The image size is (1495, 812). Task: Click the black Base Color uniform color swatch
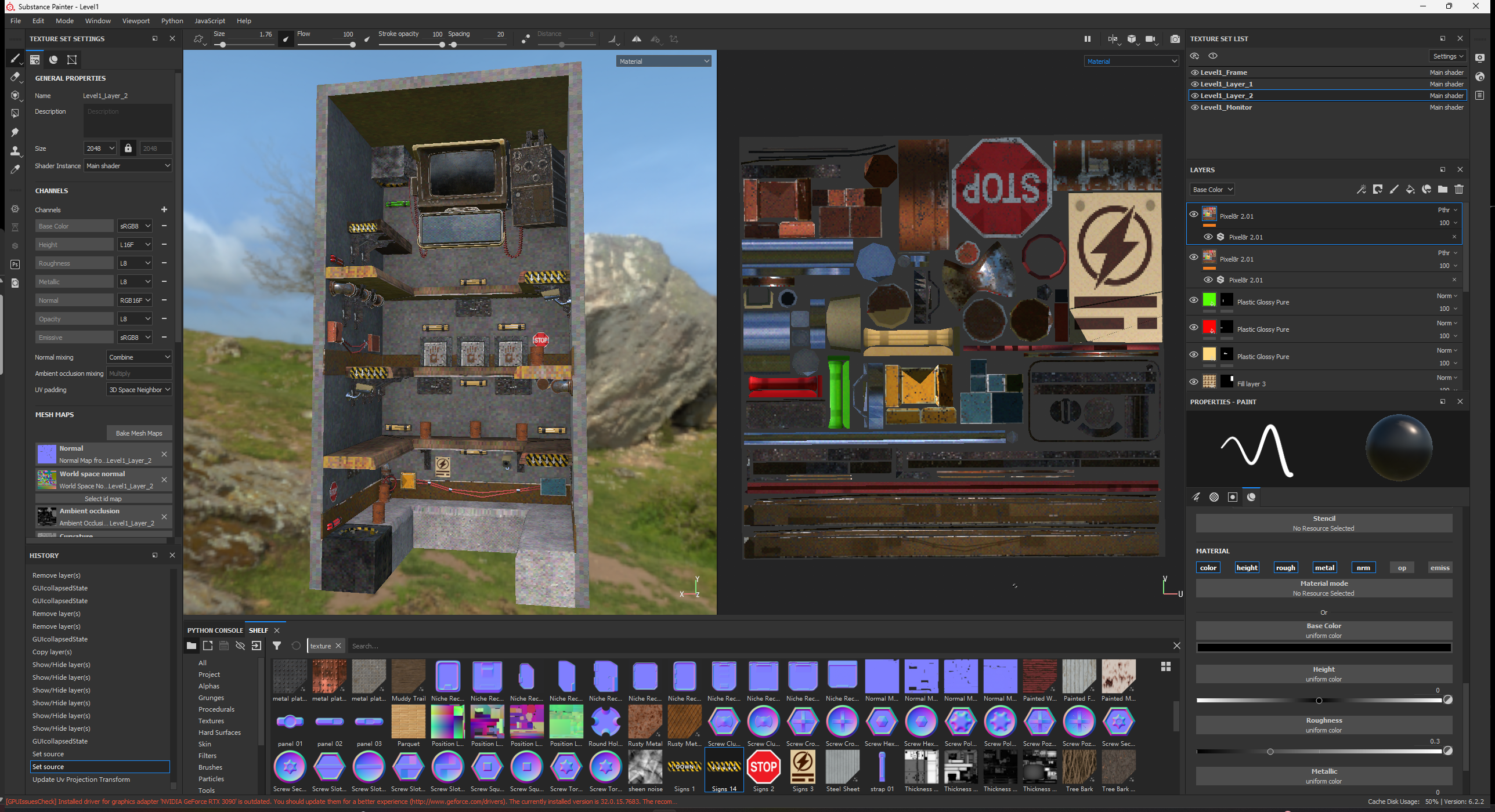pos(1323,648)
